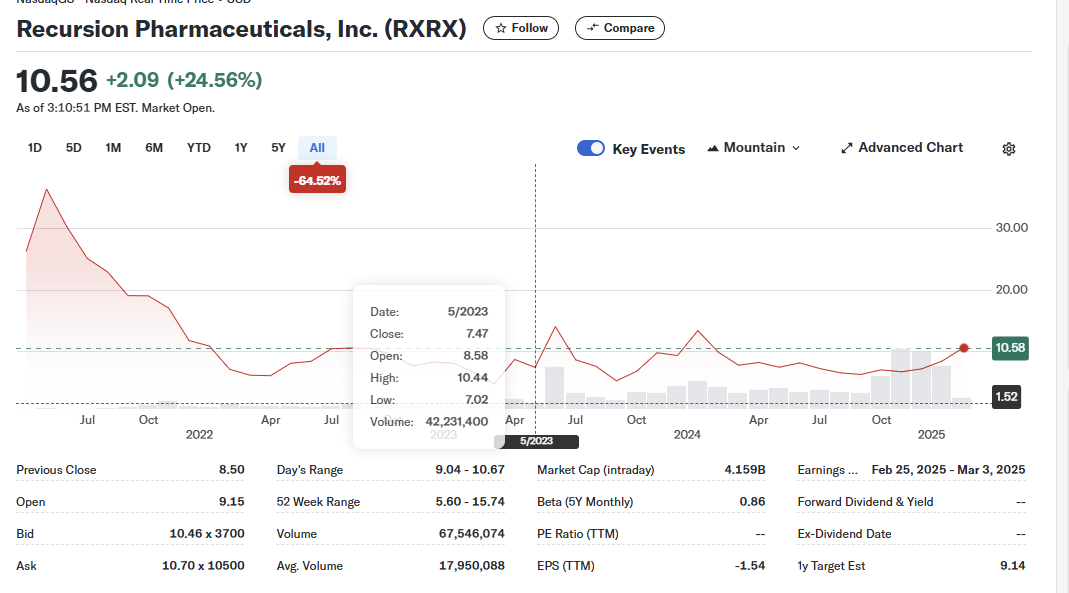This screenshot has width=1069, height=593.
Task: Switch chart to 6M range
Action: click(x=154, y=148)
